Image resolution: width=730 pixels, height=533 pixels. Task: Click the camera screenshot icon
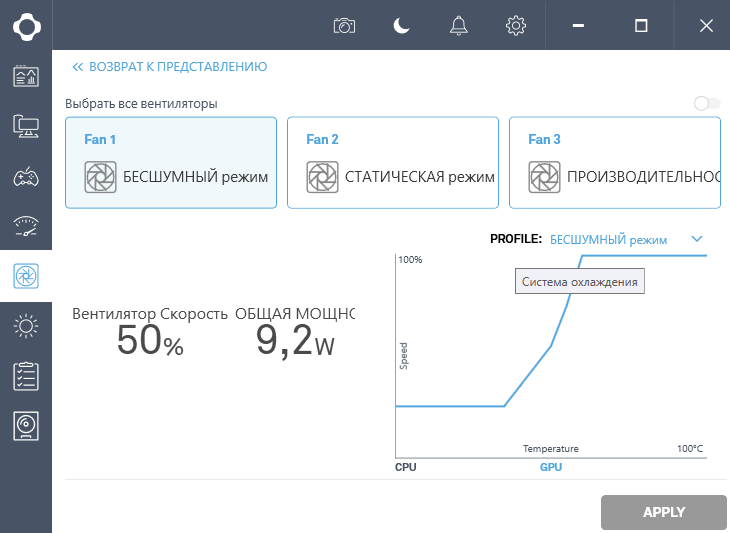click(344, 26)
